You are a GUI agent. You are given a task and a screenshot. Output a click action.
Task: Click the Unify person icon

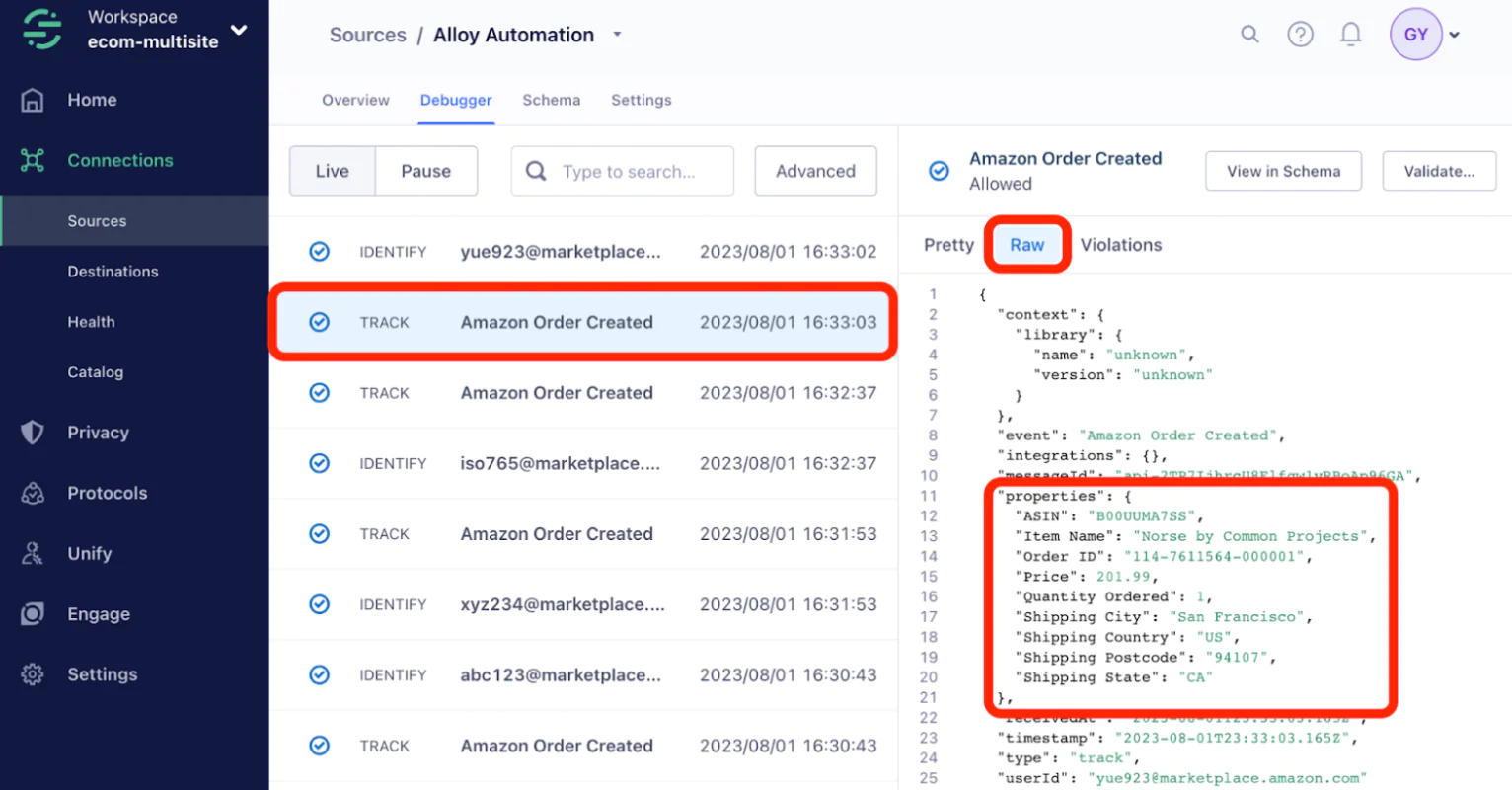33,553
